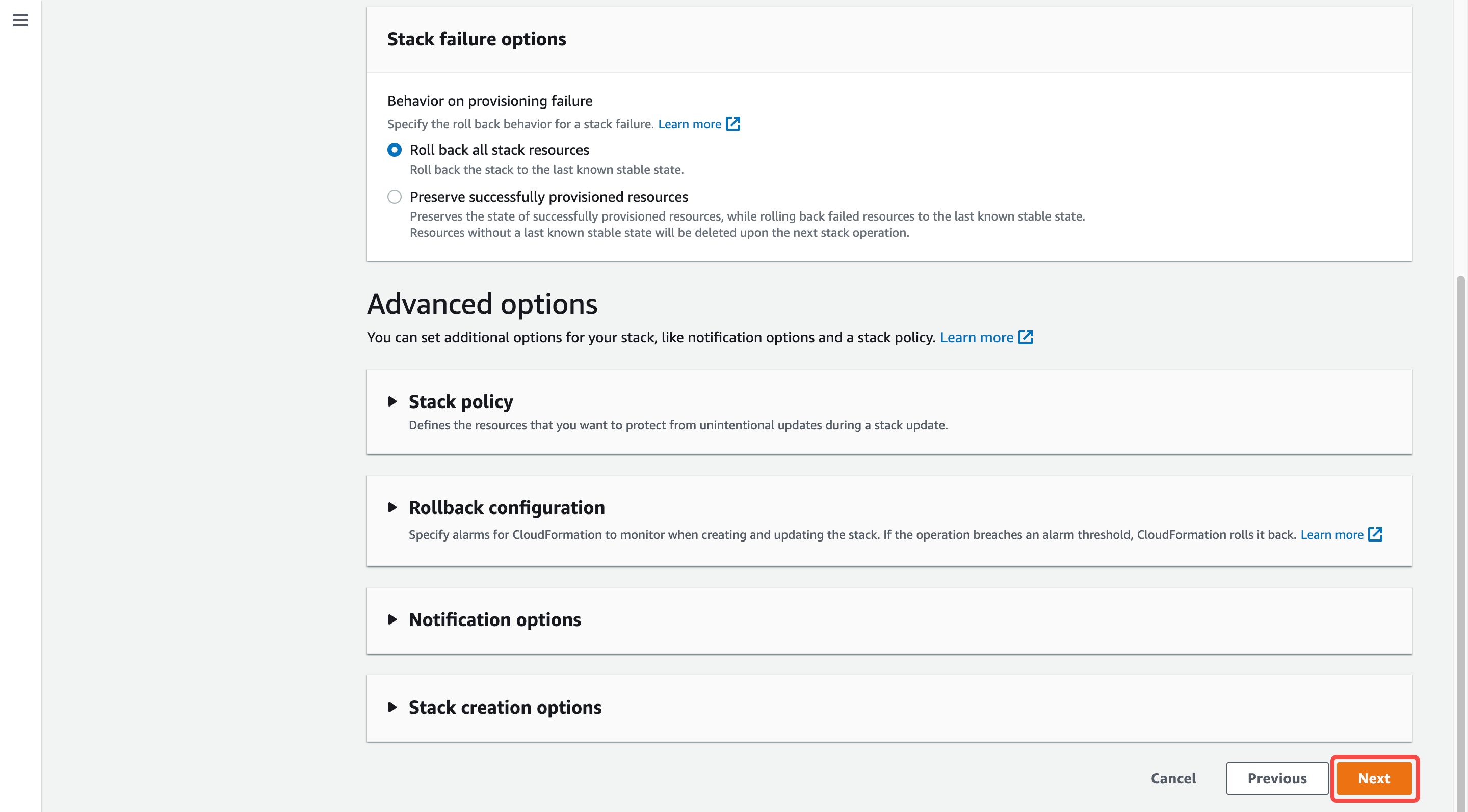
Task: Click the Stack policy heading text
Action: 461,401
